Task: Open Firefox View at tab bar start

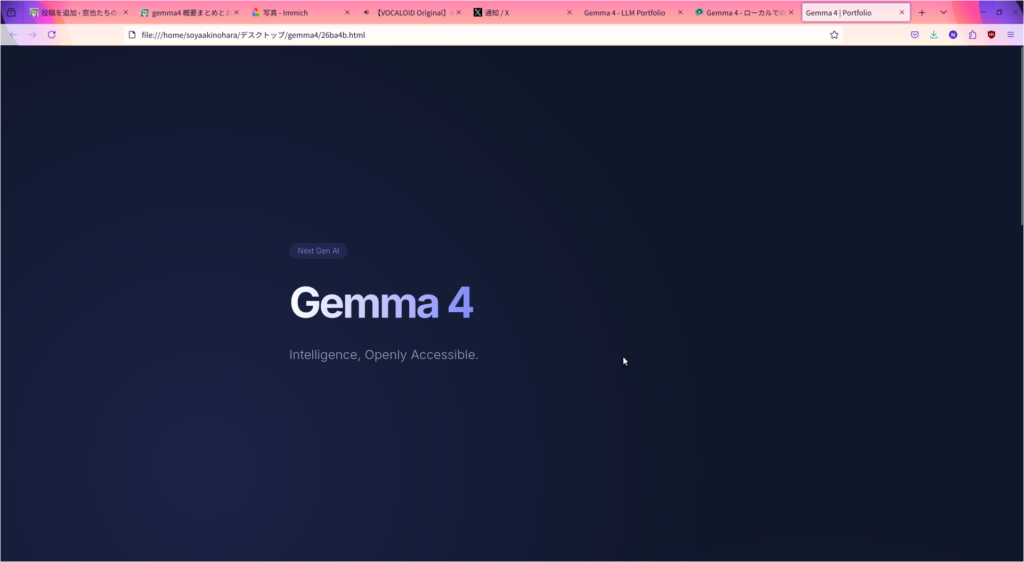Action: coord(12,12)
